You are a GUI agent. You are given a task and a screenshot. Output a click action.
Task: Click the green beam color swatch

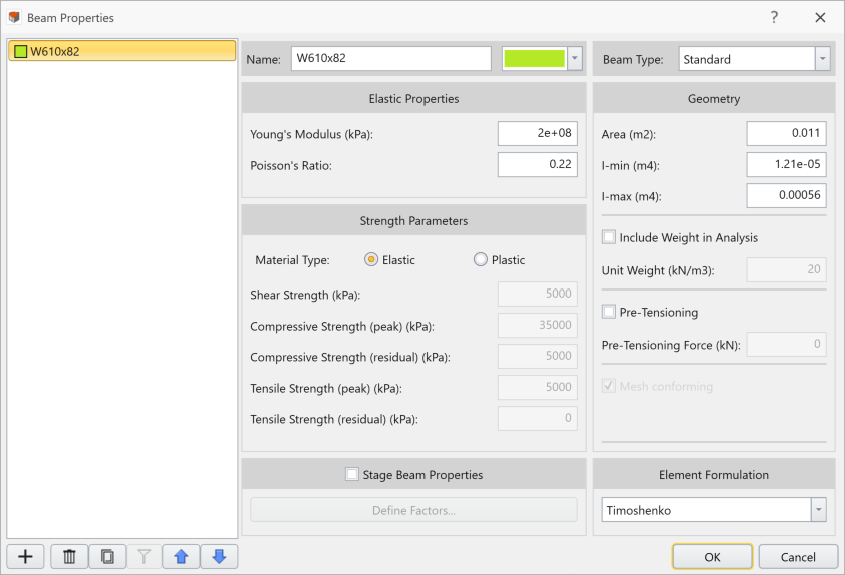click(x=535, y=58)
